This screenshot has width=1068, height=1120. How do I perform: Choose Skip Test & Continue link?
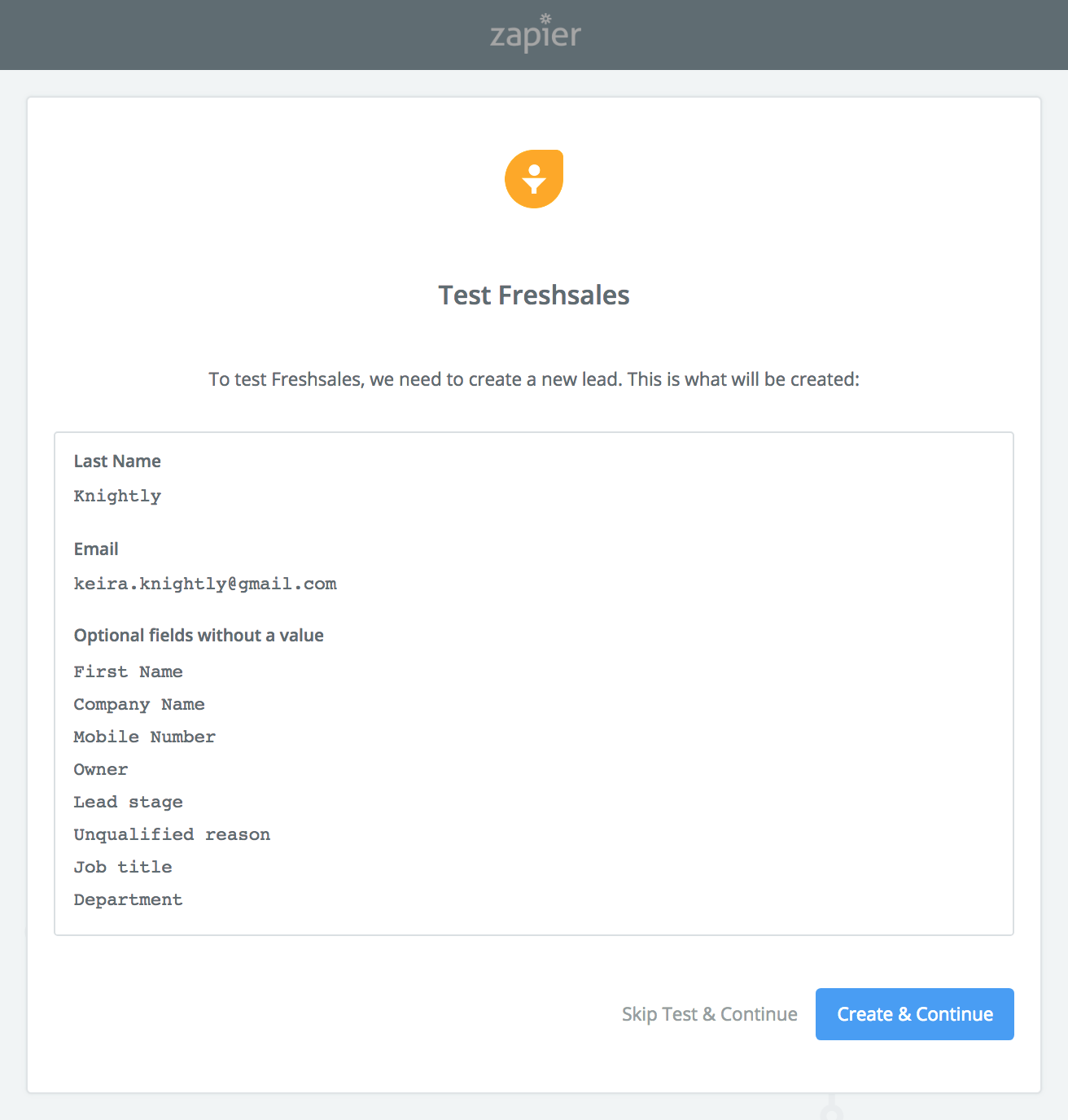(x=709, y=1014)
